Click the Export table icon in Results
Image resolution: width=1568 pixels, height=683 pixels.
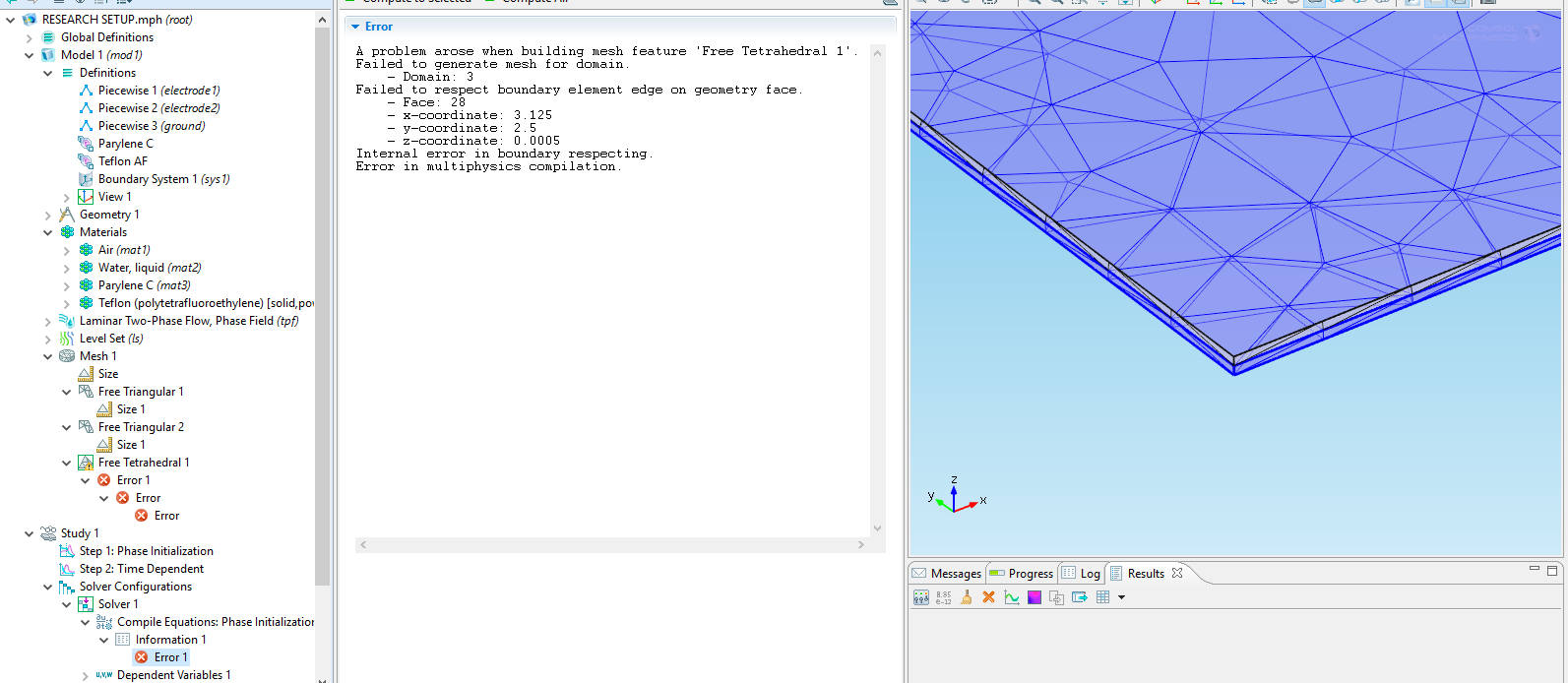[1080, 597]
